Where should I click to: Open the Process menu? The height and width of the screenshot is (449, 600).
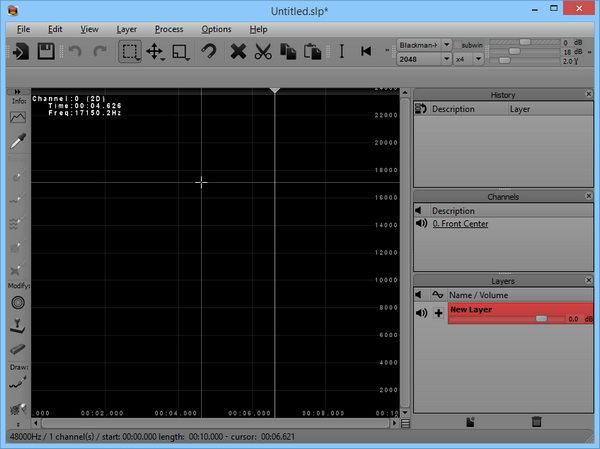pos(167,29)
